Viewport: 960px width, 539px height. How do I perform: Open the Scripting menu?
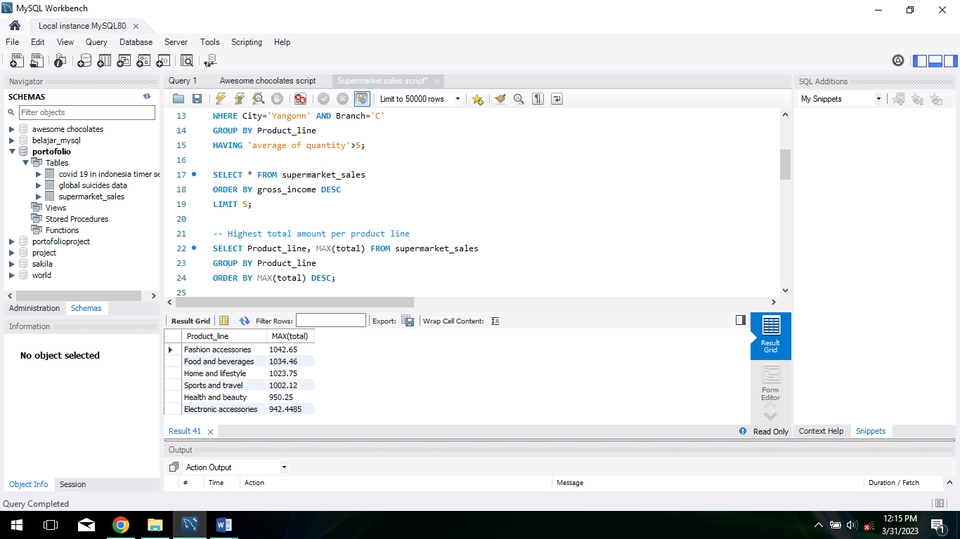246,42
